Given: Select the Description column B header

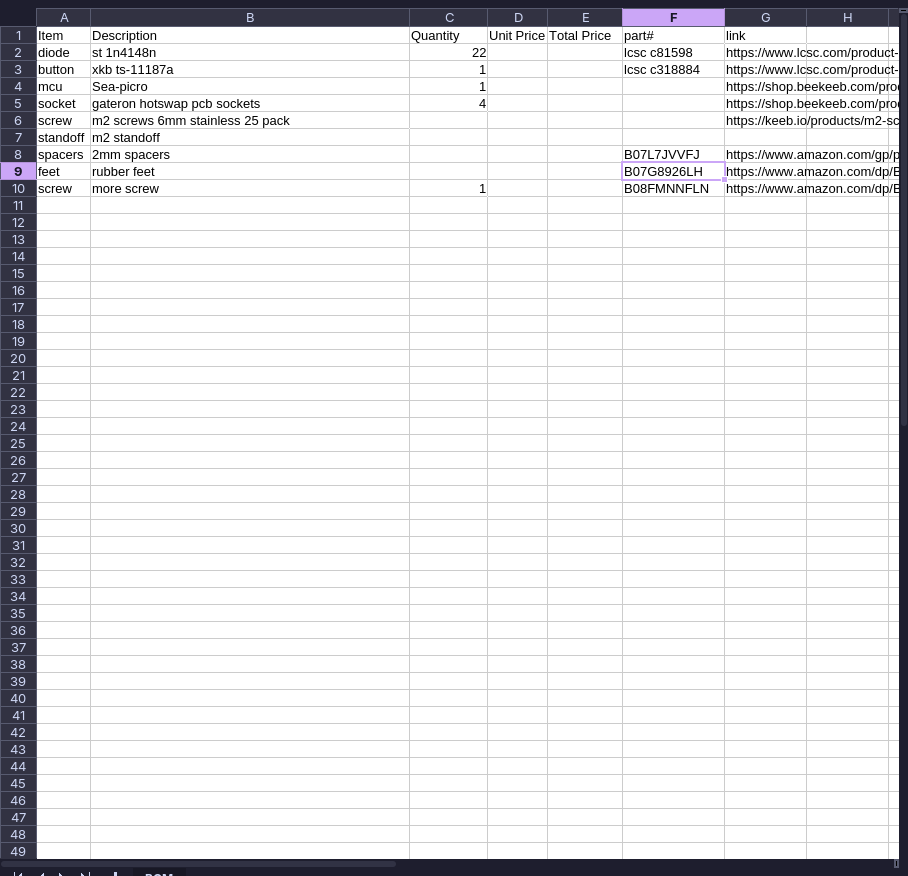Looking at the screenshot, I should point(249,18).
